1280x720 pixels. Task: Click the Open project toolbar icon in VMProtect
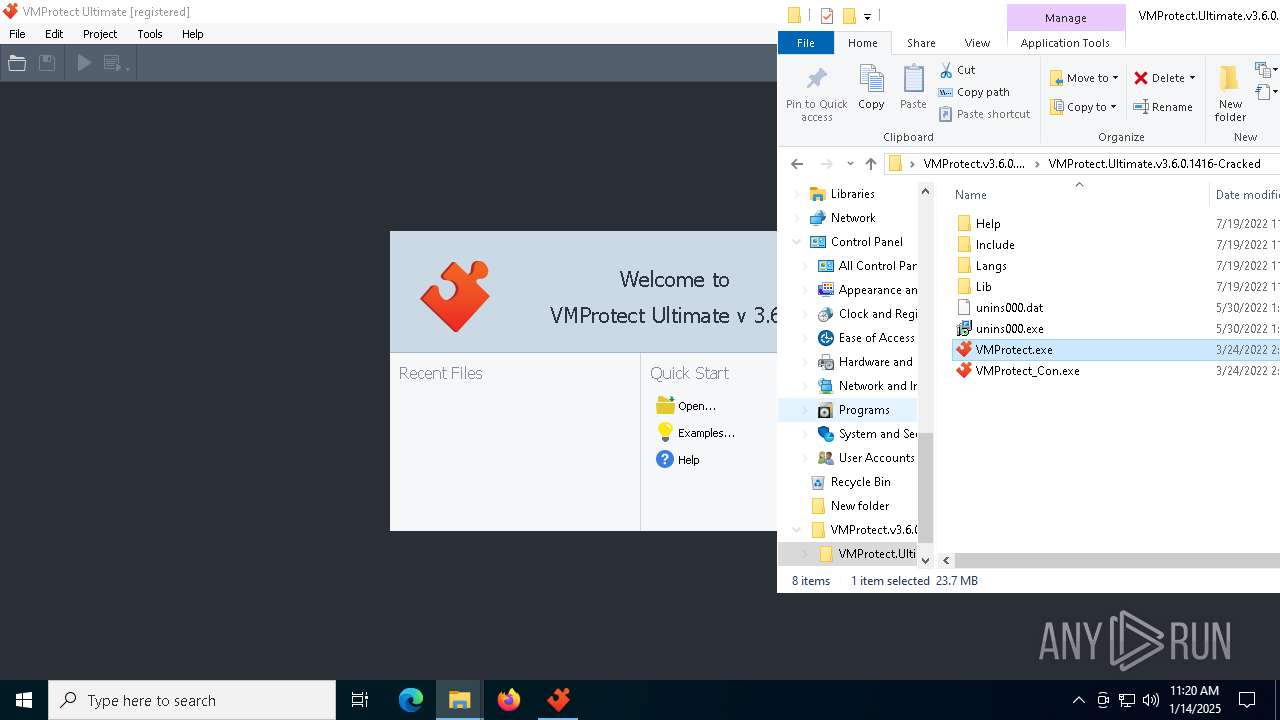17,63
